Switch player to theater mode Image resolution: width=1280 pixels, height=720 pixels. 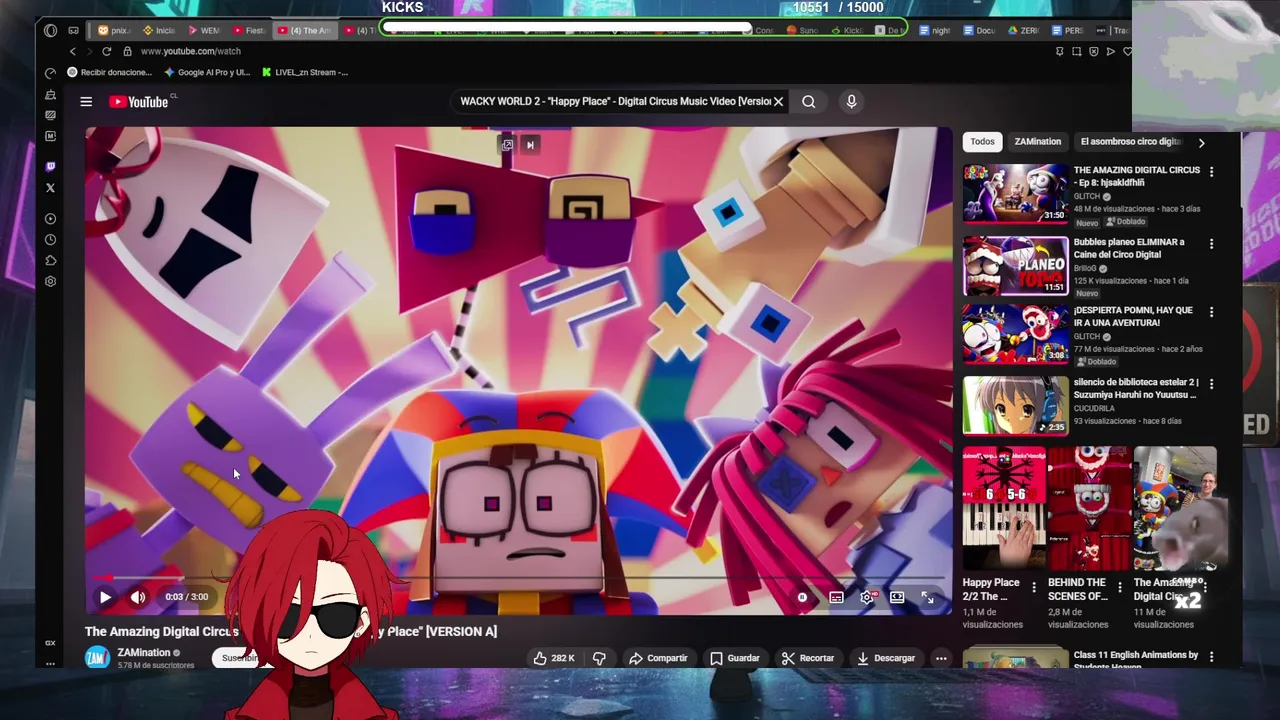pyautogui.click(x=897, y=597)
